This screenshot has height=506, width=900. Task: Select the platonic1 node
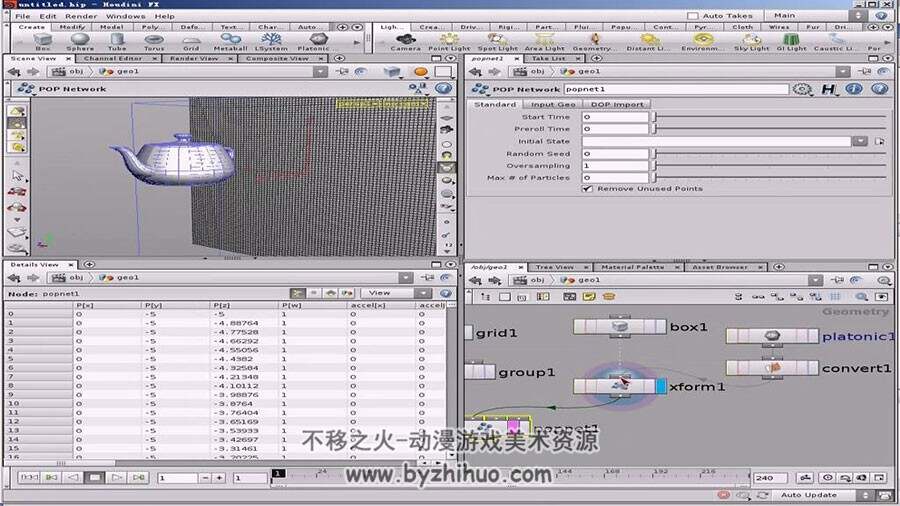coord(772,336)
